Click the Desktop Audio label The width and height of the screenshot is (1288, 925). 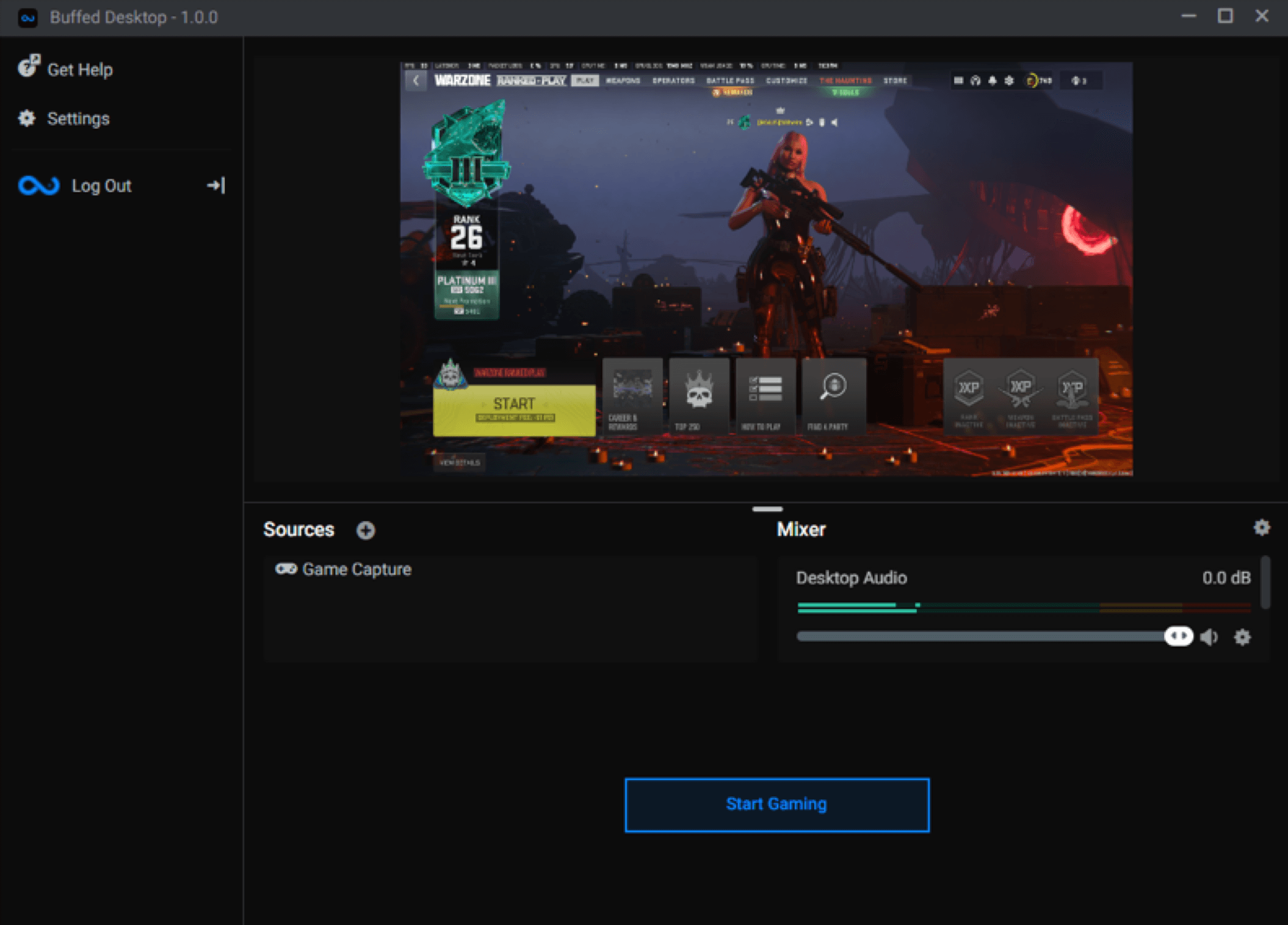tap(852, 578)
